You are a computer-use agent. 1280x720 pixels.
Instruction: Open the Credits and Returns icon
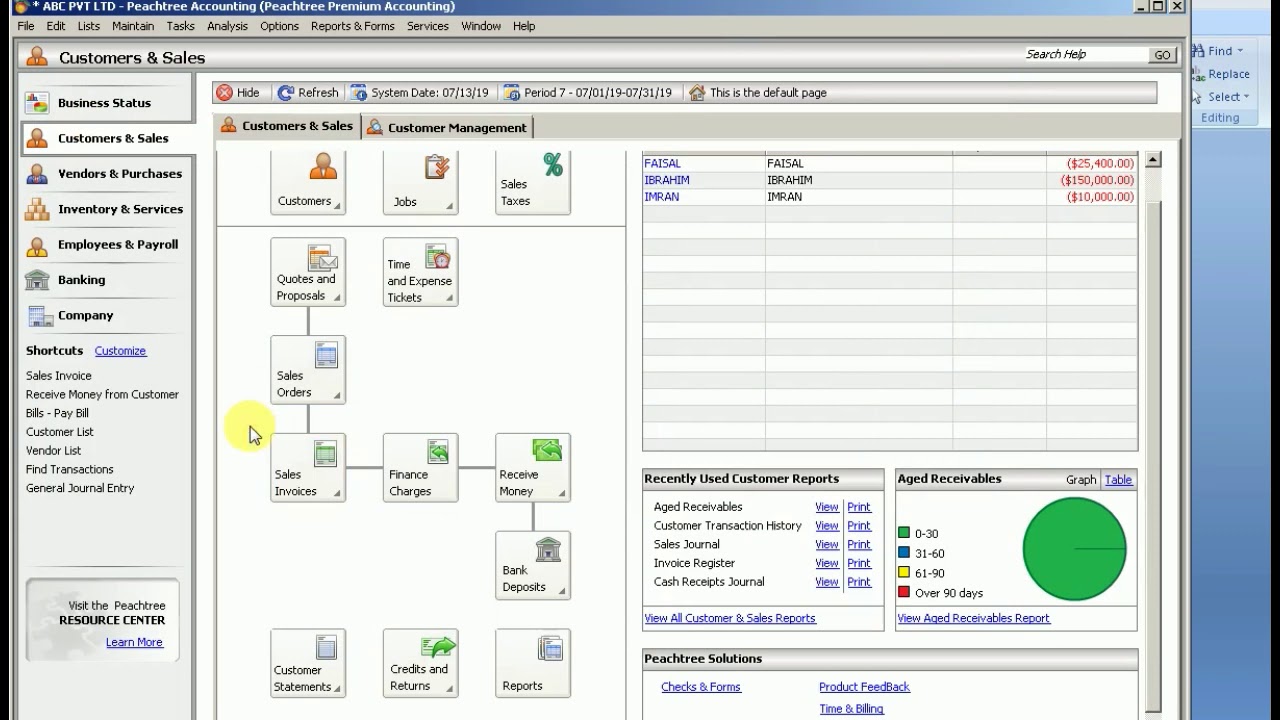point(420,663)
